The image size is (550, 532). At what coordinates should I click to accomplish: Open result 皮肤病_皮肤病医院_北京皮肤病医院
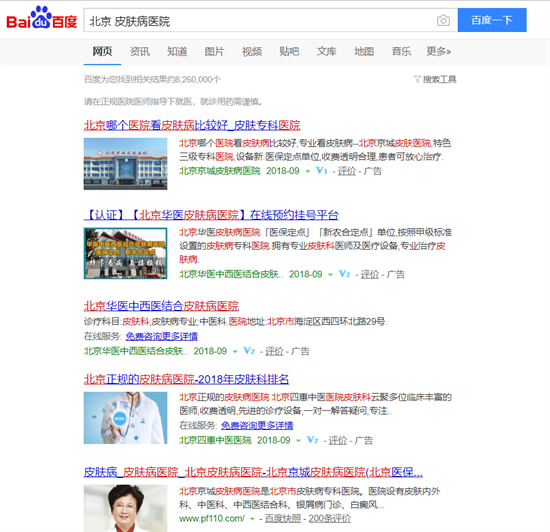253,472
